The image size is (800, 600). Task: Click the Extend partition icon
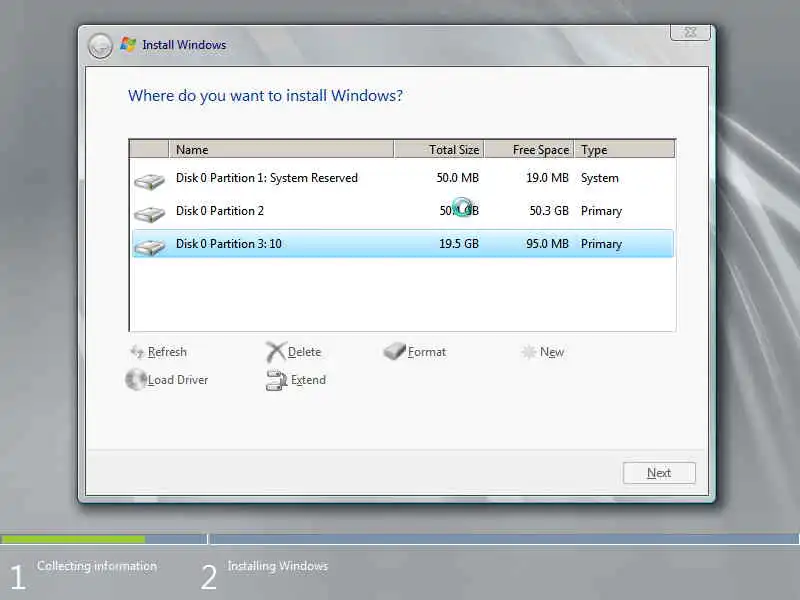277,380
